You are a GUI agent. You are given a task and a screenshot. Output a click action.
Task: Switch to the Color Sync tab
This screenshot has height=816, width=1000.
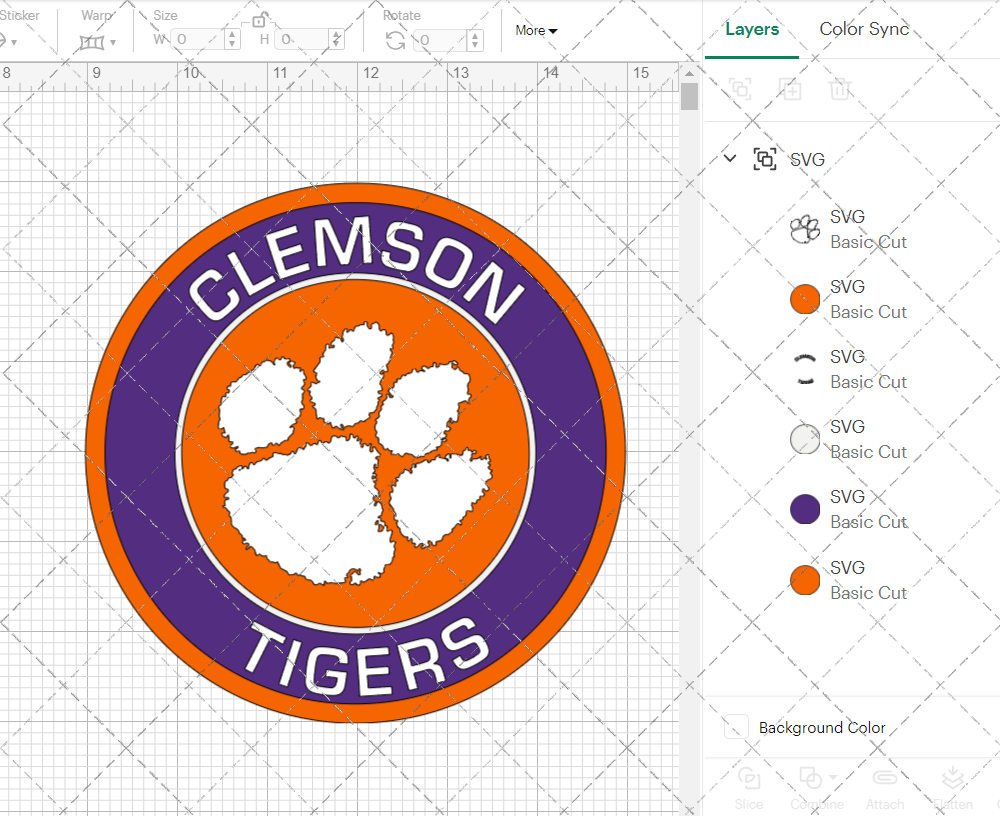pyautogui.click(x=864, y=29)
